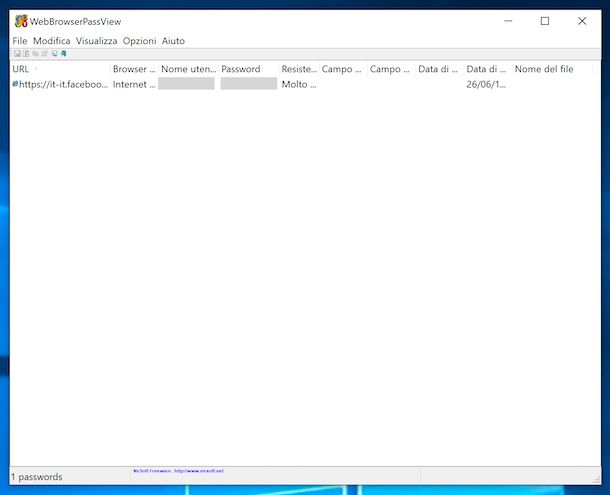The width and height of the screenshot is (610, 495).
Task: Sort by the Resiste... column header
Action: (x=299, y=69)
